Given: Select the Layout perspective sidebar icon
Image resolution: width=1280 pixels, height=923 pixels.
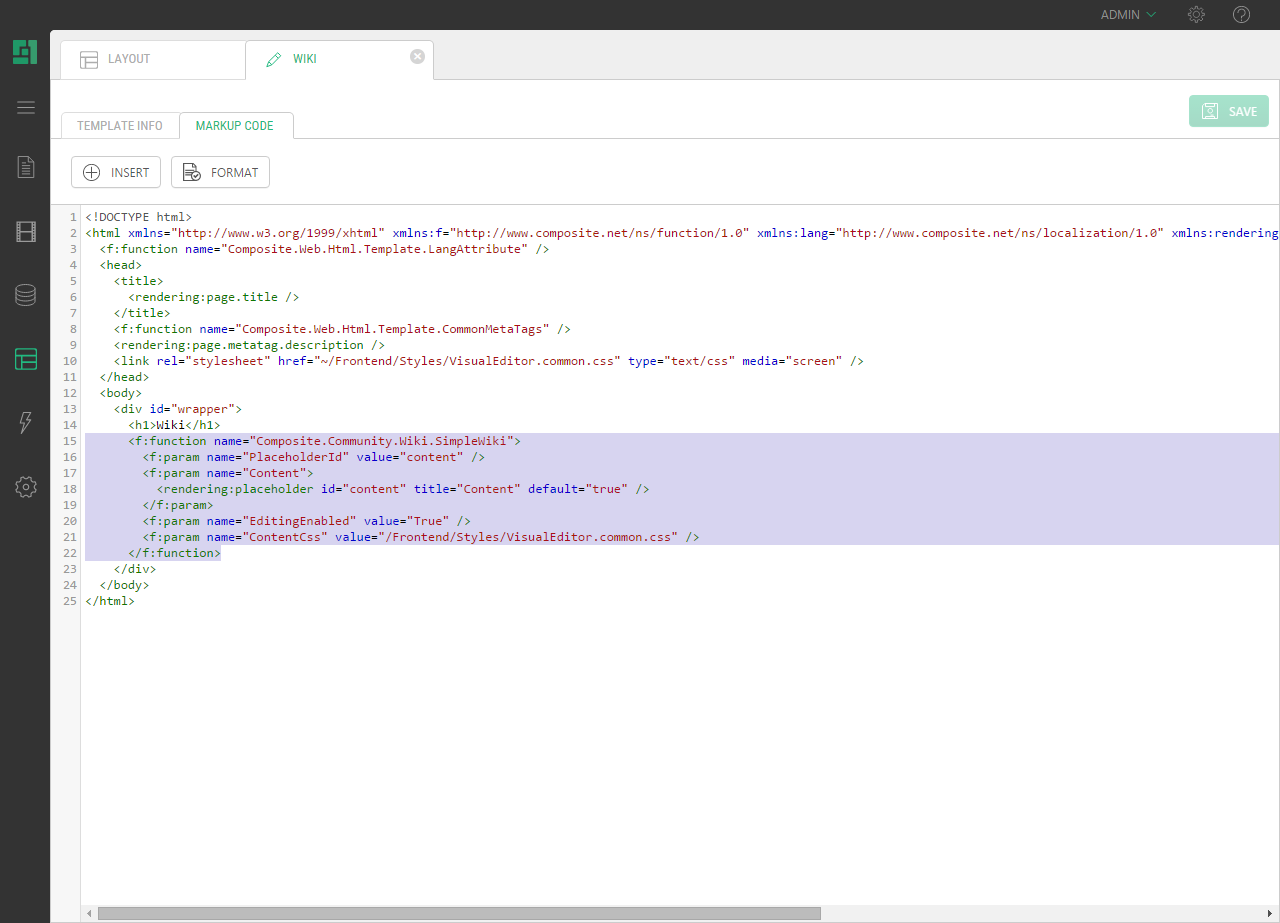Looking at the screenshot, I should pyautogui.click(x=26, y=359).
